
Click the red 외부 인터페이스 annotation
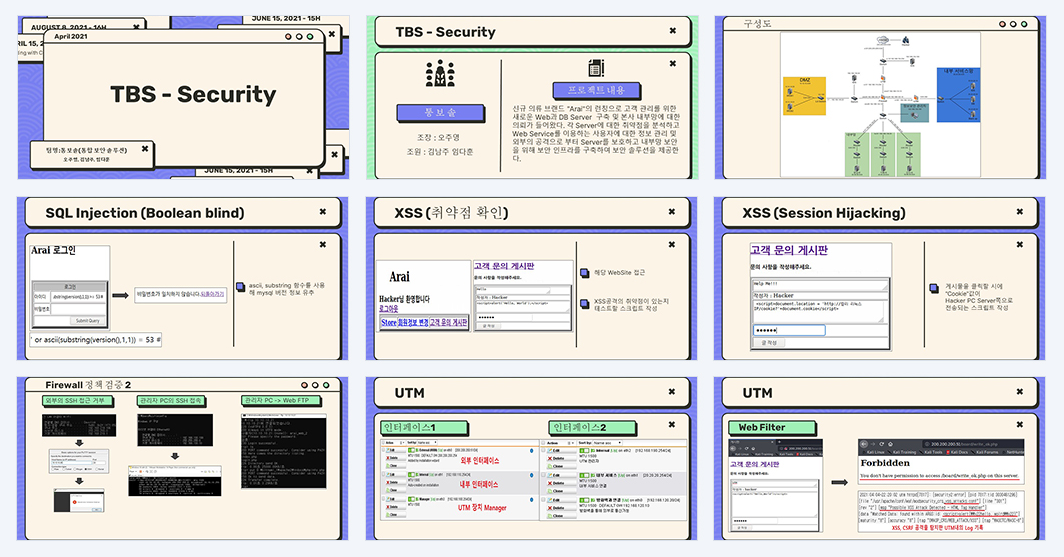tap(480, 461)
